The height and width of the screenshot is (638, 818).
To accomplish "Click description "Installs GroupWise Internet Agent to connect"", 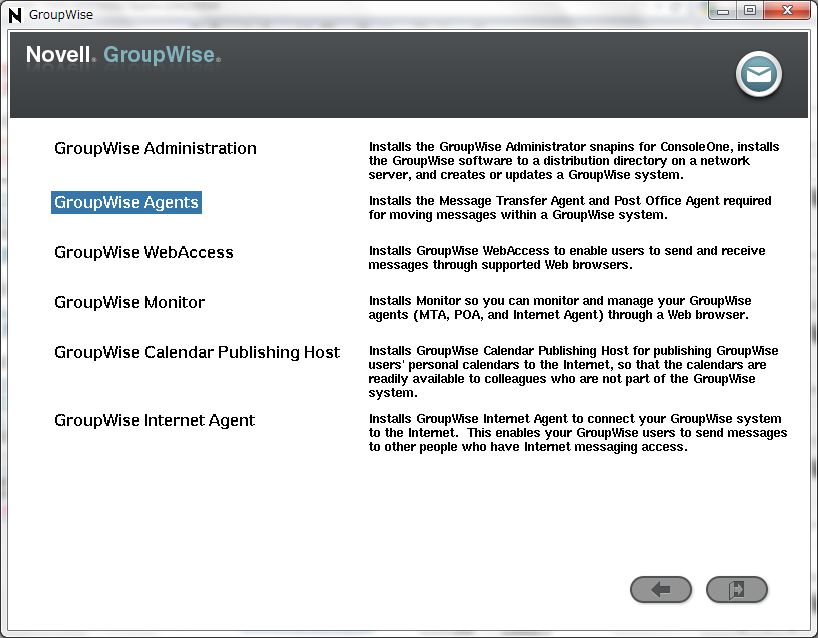I will (x=578, y=433).
